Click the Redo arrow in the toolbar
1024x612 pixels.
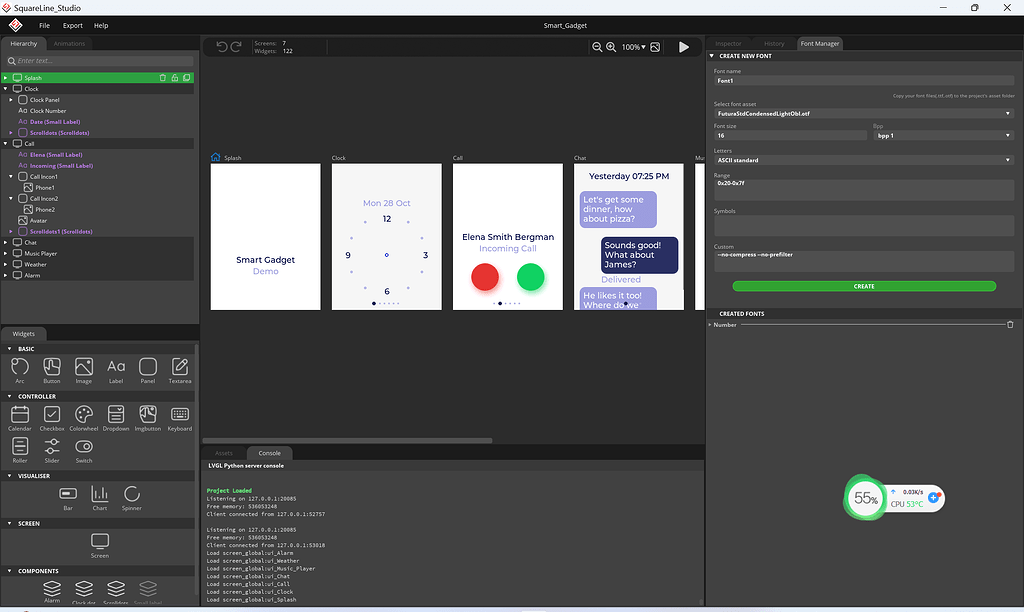pyautogui.click(x=236, y=46)
